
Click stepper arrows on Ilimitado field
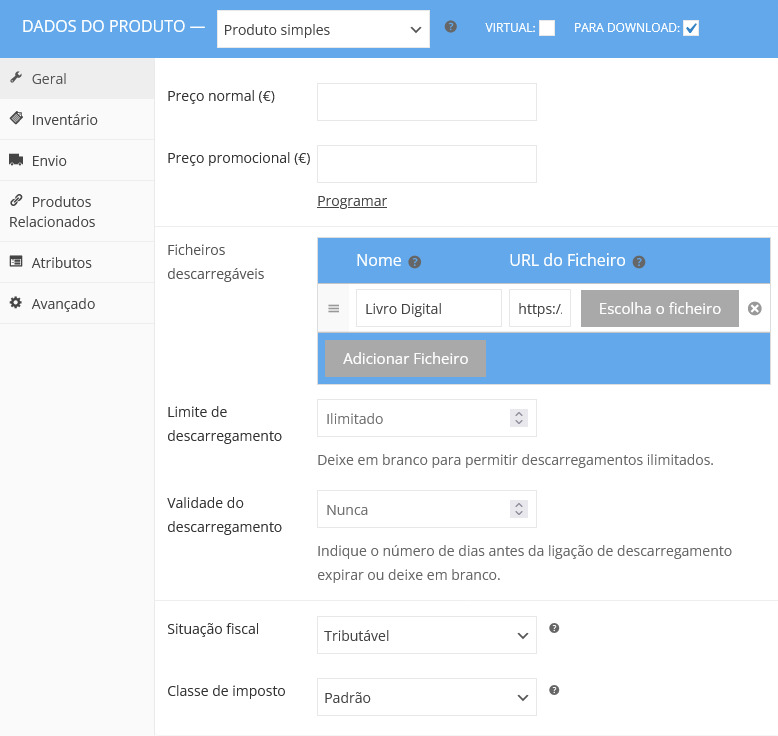519,418
